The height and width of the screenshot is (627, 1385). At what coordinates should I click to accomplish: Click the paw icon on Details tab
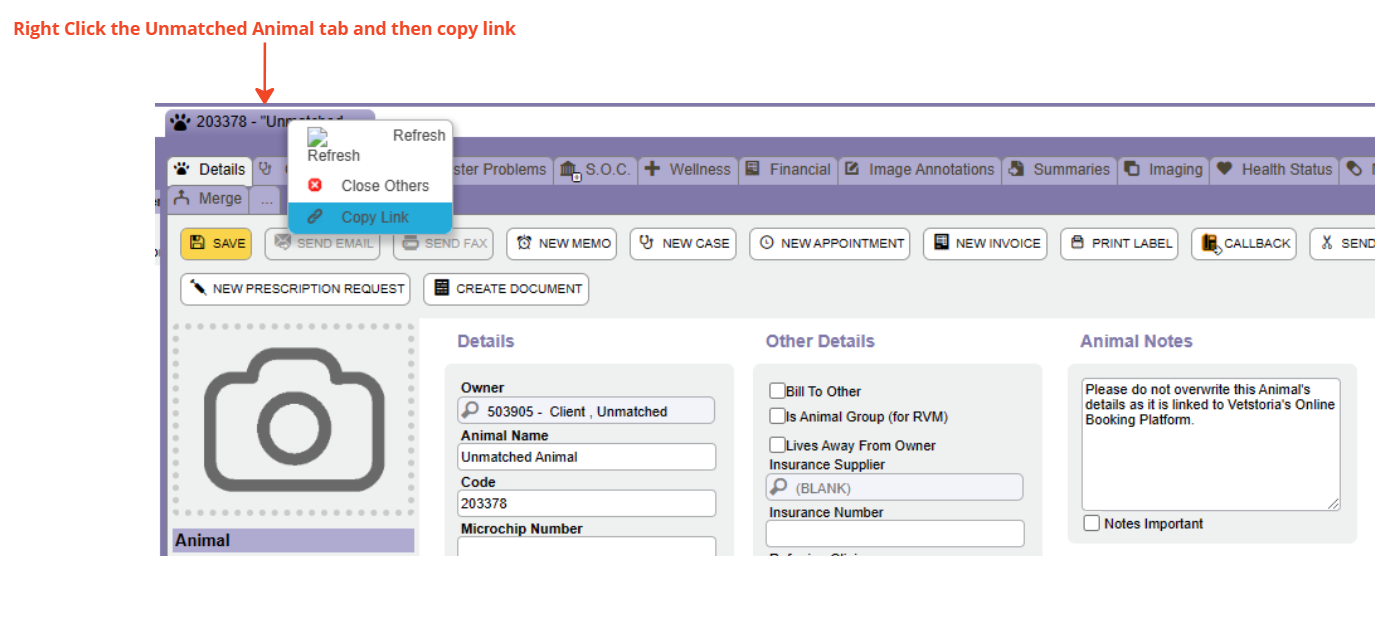point(182,169)
